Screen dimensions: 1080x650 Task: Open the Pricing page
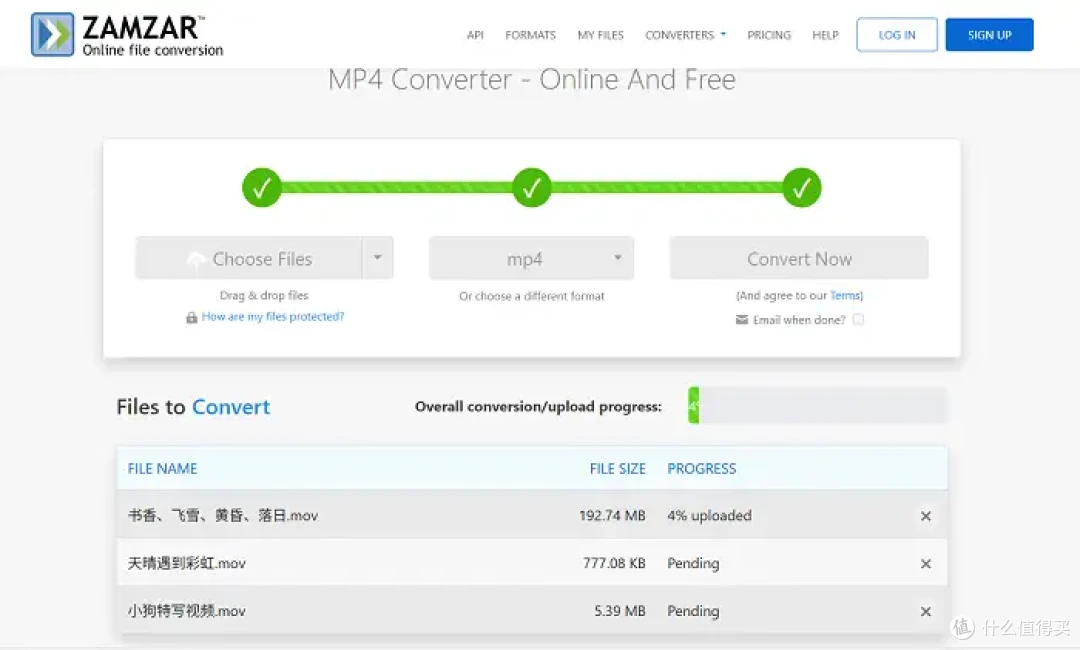[769, 34]
